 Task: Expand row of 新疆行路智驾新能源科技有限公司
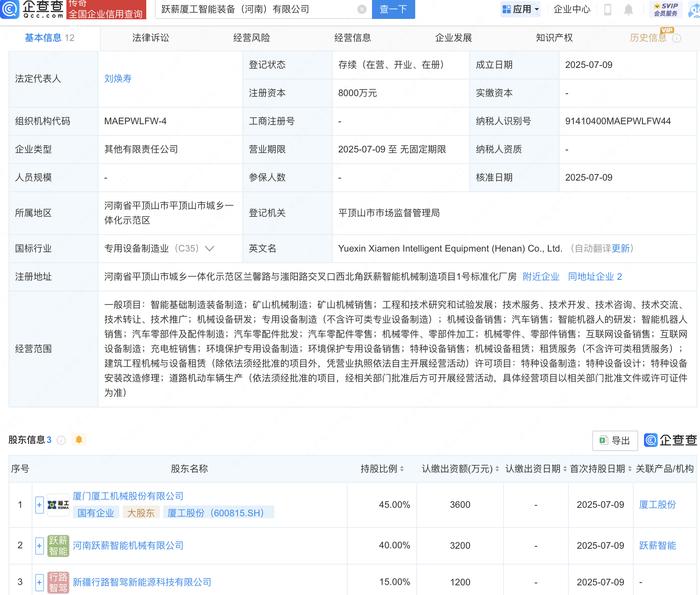(39, 582)
